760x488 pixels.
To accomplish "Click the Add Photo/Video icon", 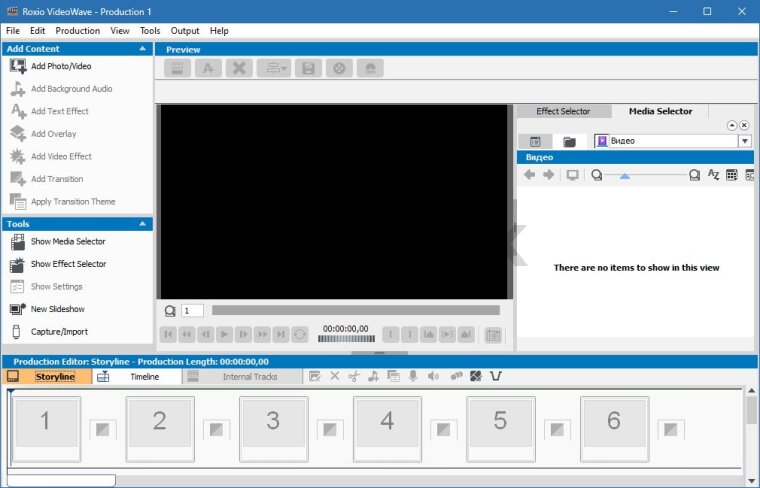I will [17, 66].
